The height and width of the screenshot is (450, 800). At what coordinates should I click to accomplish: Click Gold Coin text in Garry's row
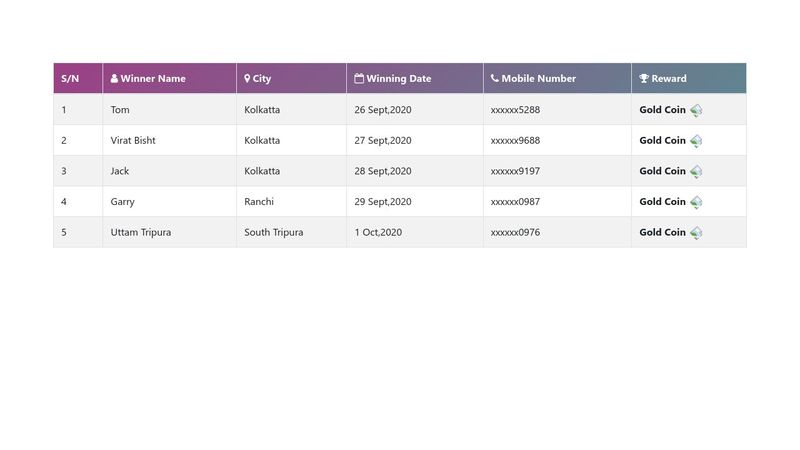pyautogui.click(x=662, y=202)
